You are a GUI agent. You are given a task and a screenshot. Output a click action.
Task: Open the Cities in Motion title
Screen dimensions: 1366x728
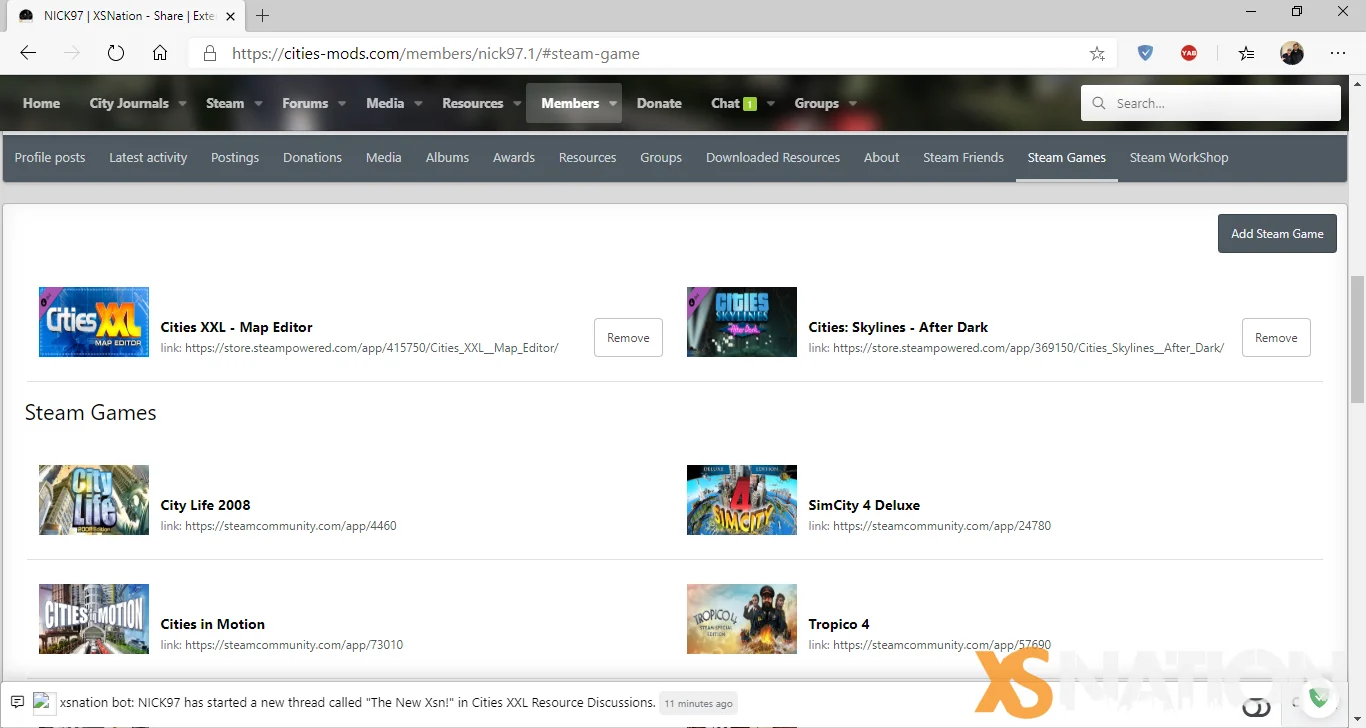click(213, 624)
